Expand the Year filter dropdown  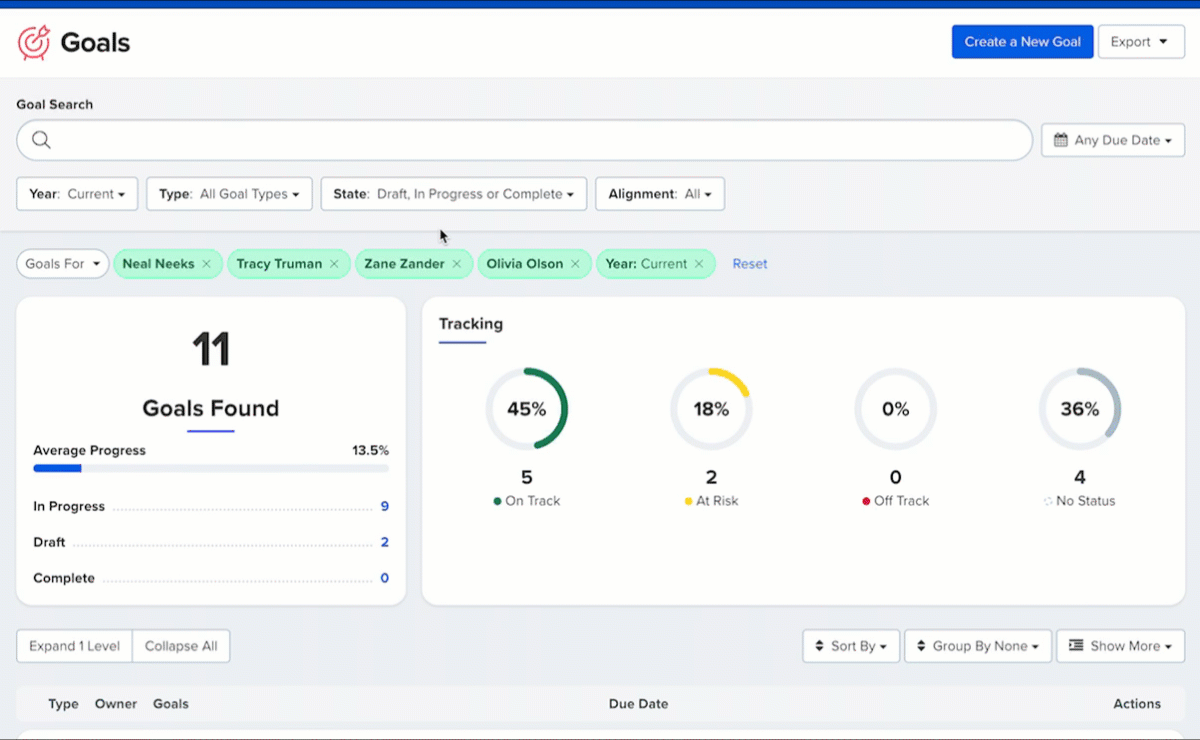click(x=76, y=194)
